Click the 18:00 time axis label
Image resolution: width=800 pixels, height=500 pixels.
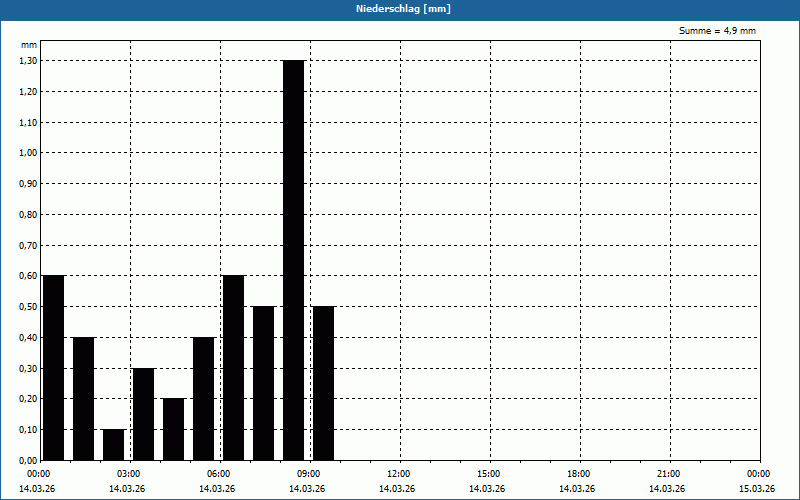[x=578, y=474]
